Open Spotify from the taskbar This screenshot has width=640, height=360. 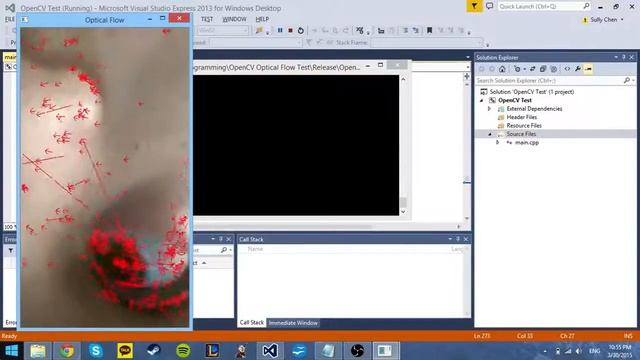pyautogui.click(x=183, y=351)
